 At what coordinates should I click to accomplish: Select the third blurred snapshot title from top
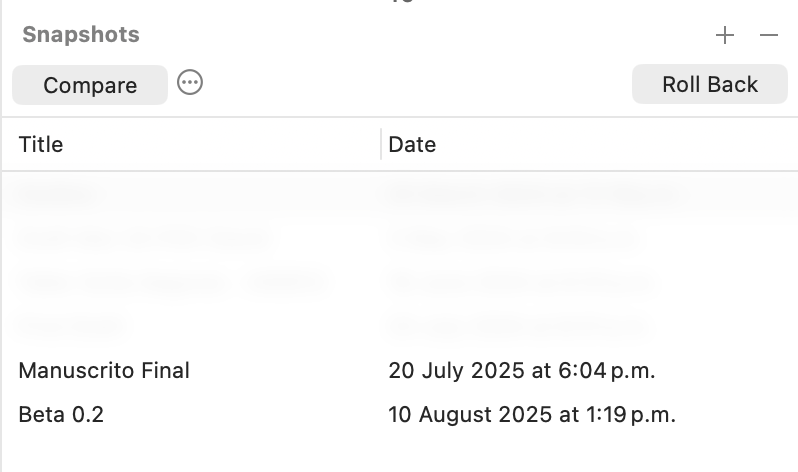coord(170,282)
